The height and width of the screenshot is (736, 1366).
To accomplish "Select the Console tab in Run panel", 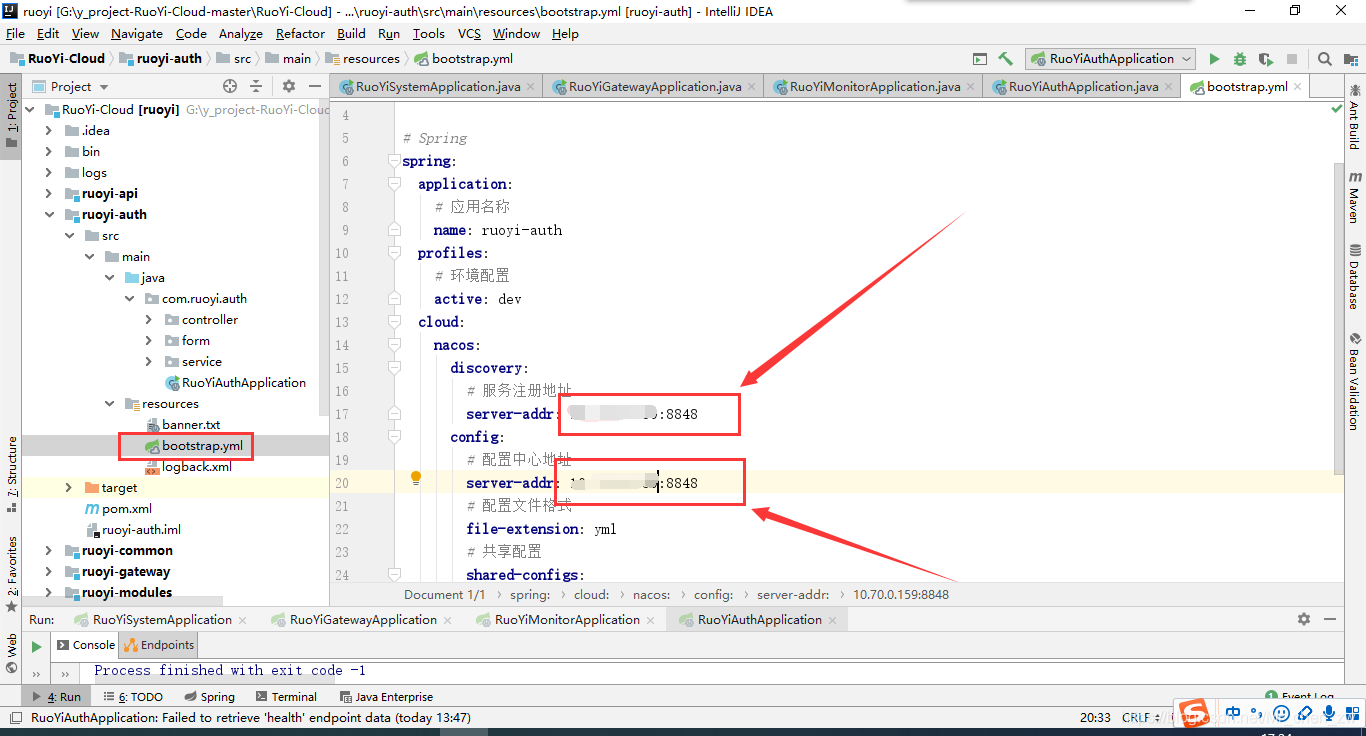I will pyautogui.click(x=85, y=645).
